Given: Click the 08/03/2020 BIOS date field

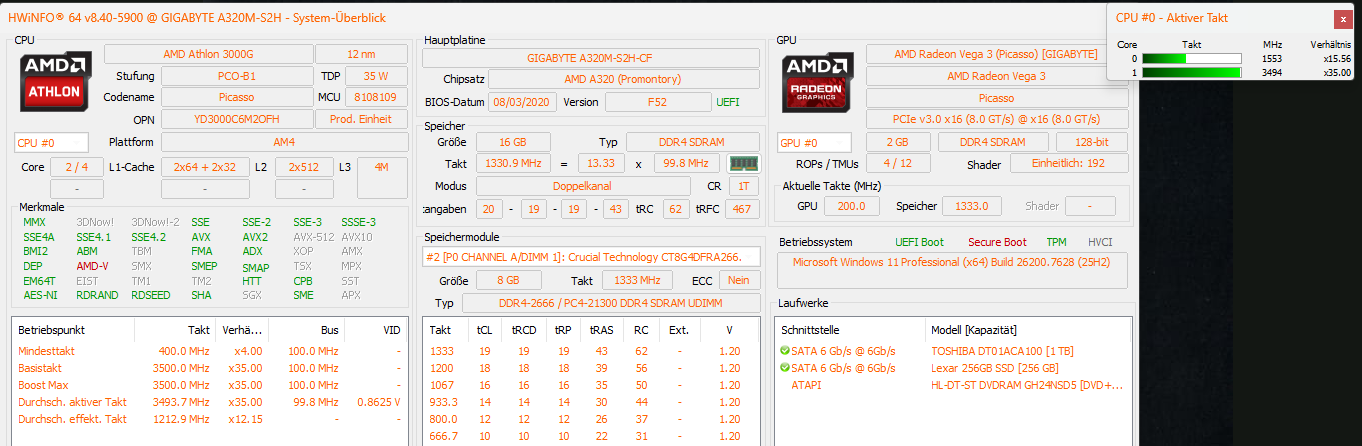Looking at the screenshot, I should (521, 102).
